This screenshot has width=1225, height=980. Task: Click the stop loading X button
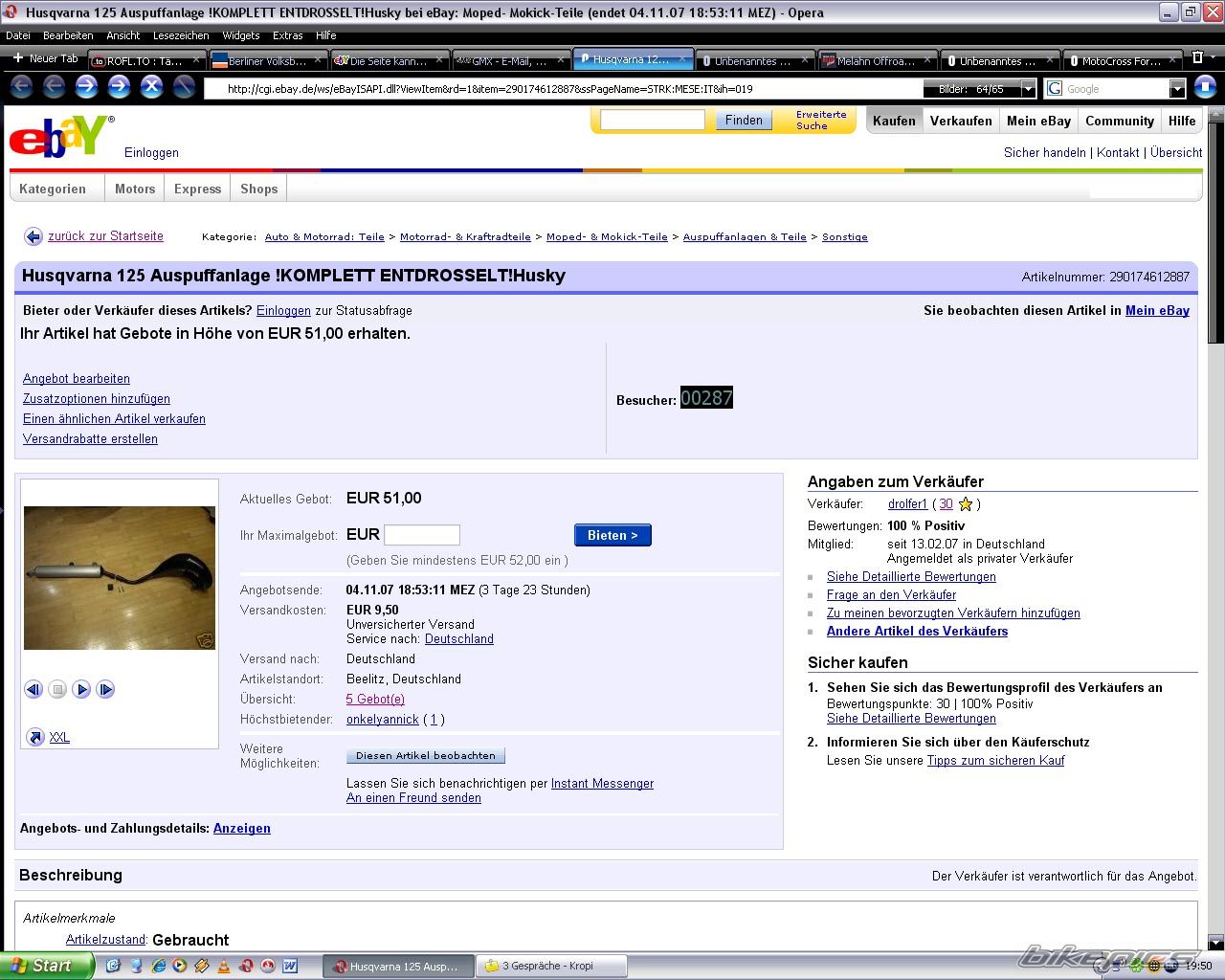(x=151, y=87)
